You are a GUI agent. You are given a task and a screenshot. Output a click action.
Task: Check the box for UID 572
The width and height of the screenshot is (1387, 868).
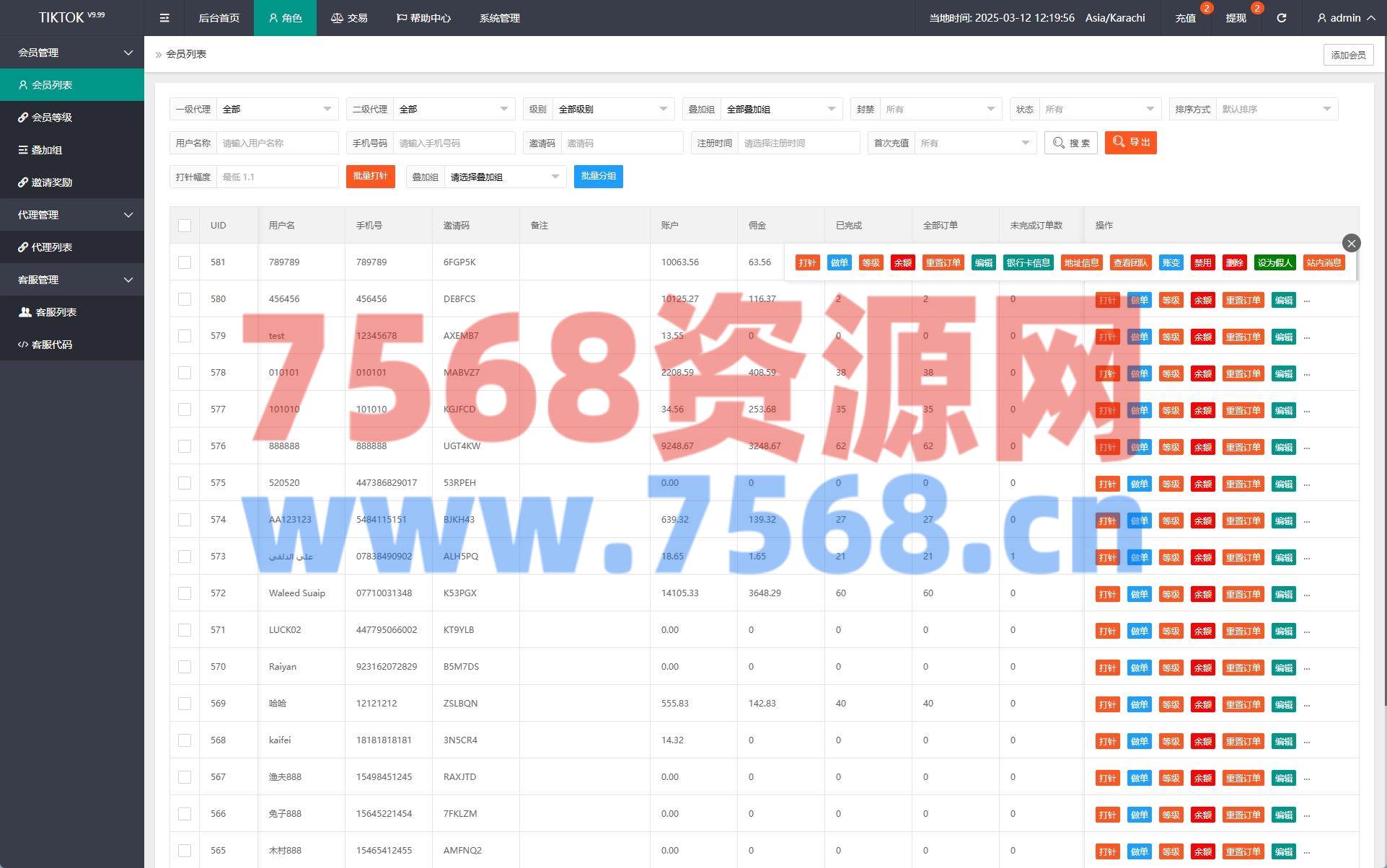(185, 593)
